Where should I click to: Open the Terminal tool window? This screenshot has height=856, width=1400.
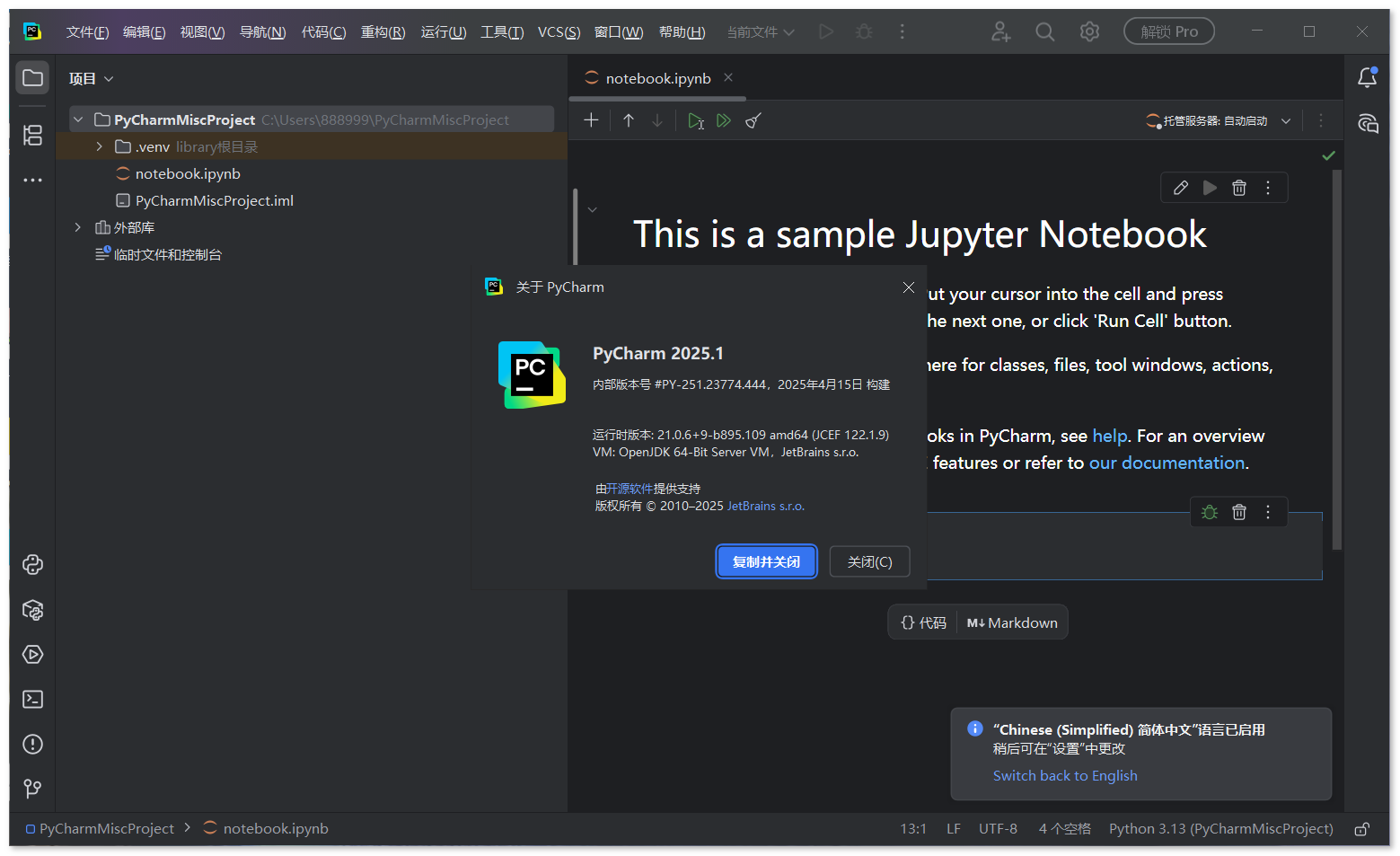(32, 700)
